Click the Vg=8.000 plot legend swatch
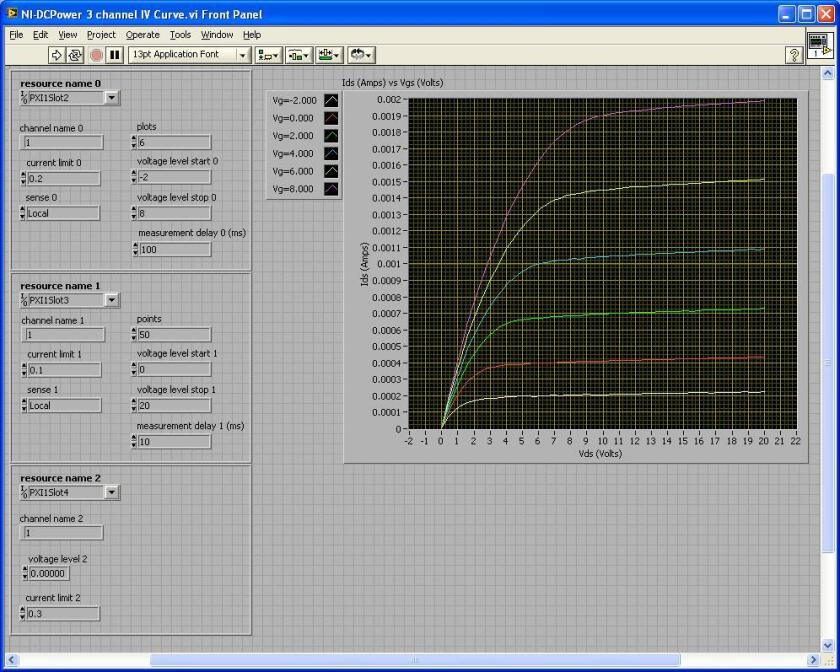The width and height of the screenshot is (840, 672). click(x=331, y=189)
